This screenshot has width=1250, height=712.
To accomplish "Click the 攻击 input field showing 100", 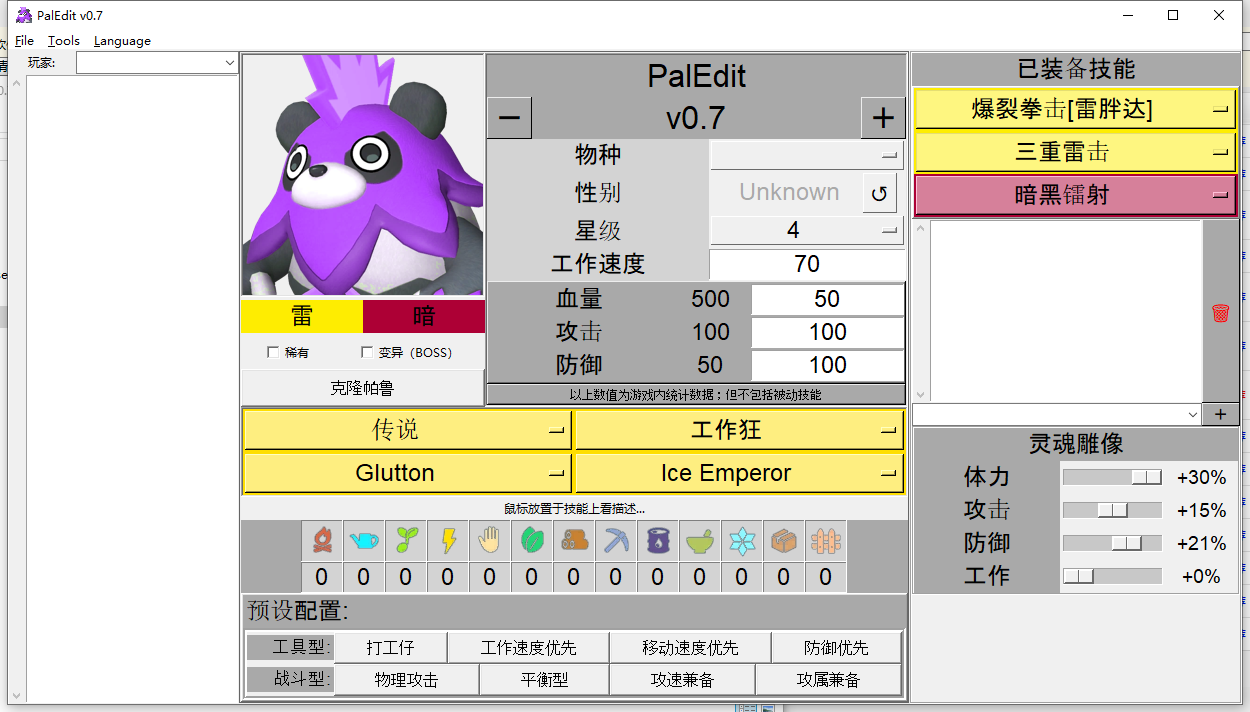I will (x=827, y=332).
